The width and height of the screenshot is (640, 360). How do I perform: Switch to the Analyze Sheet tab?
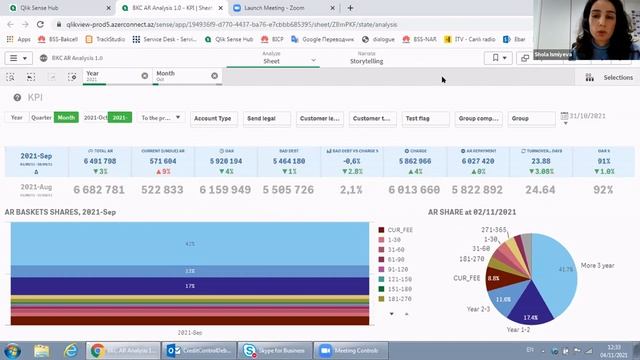pyautogui.click(x=271, y=58)
